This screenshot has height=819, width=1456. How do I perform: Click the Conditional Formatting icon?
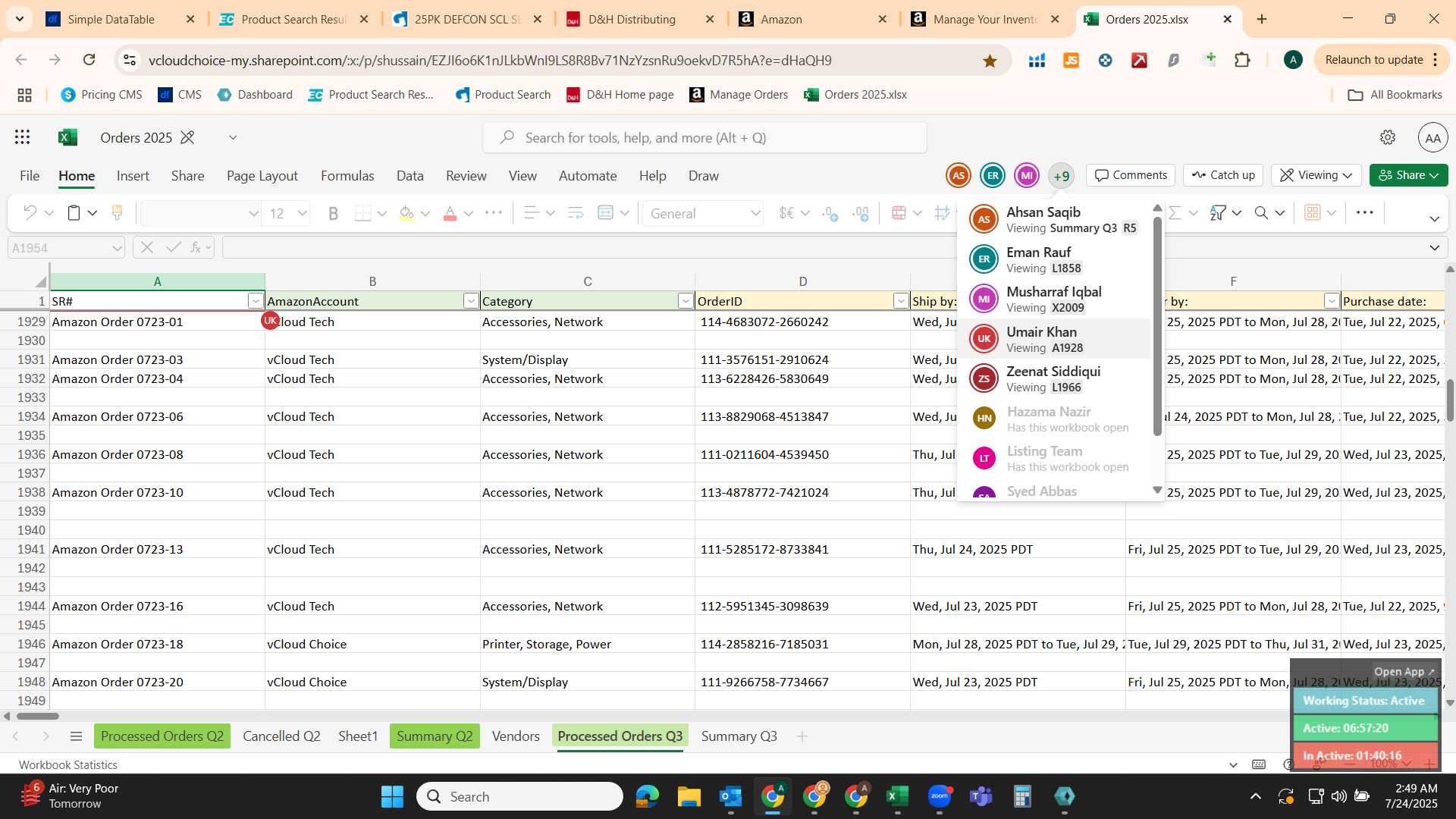pyautogui.click(x=899, y=213)
